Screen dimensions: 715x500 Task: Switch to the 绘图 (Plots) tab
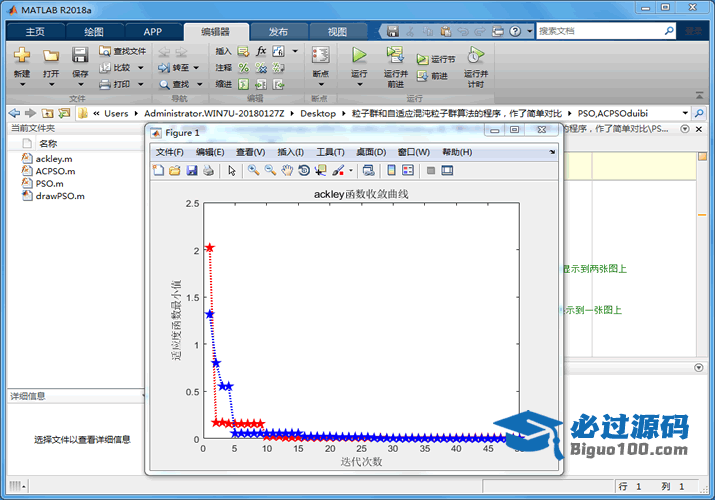94,31
